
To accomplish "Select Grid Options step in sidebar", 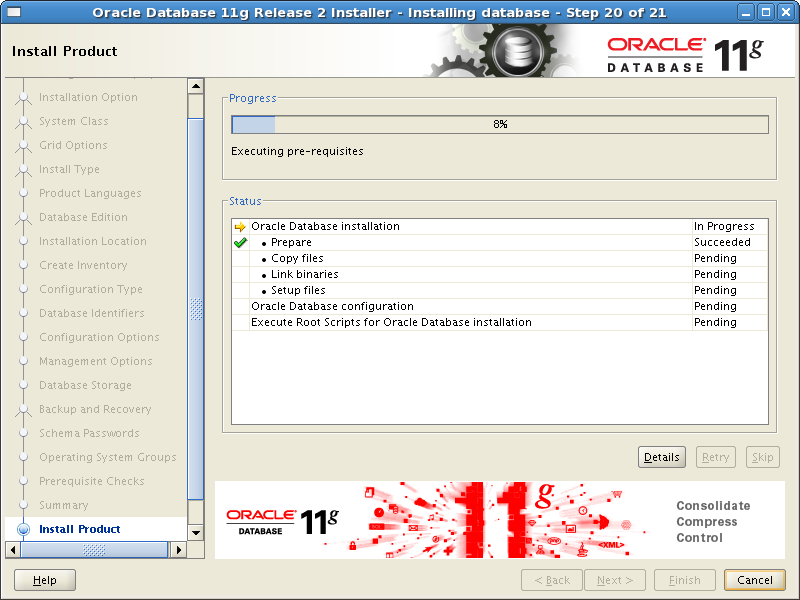I will (73, 145).
